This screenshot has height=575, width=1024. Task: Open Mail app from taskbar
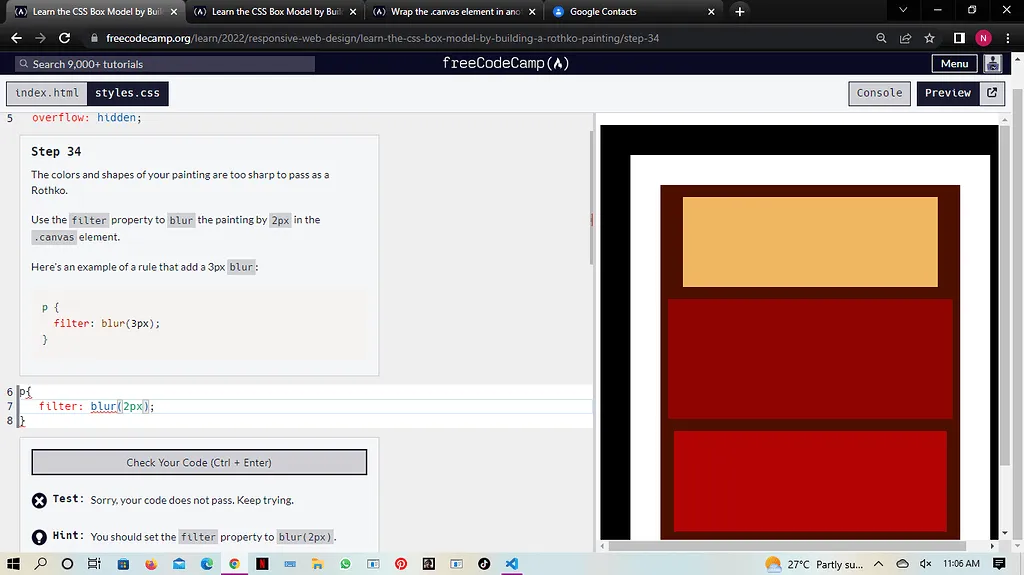179,563
